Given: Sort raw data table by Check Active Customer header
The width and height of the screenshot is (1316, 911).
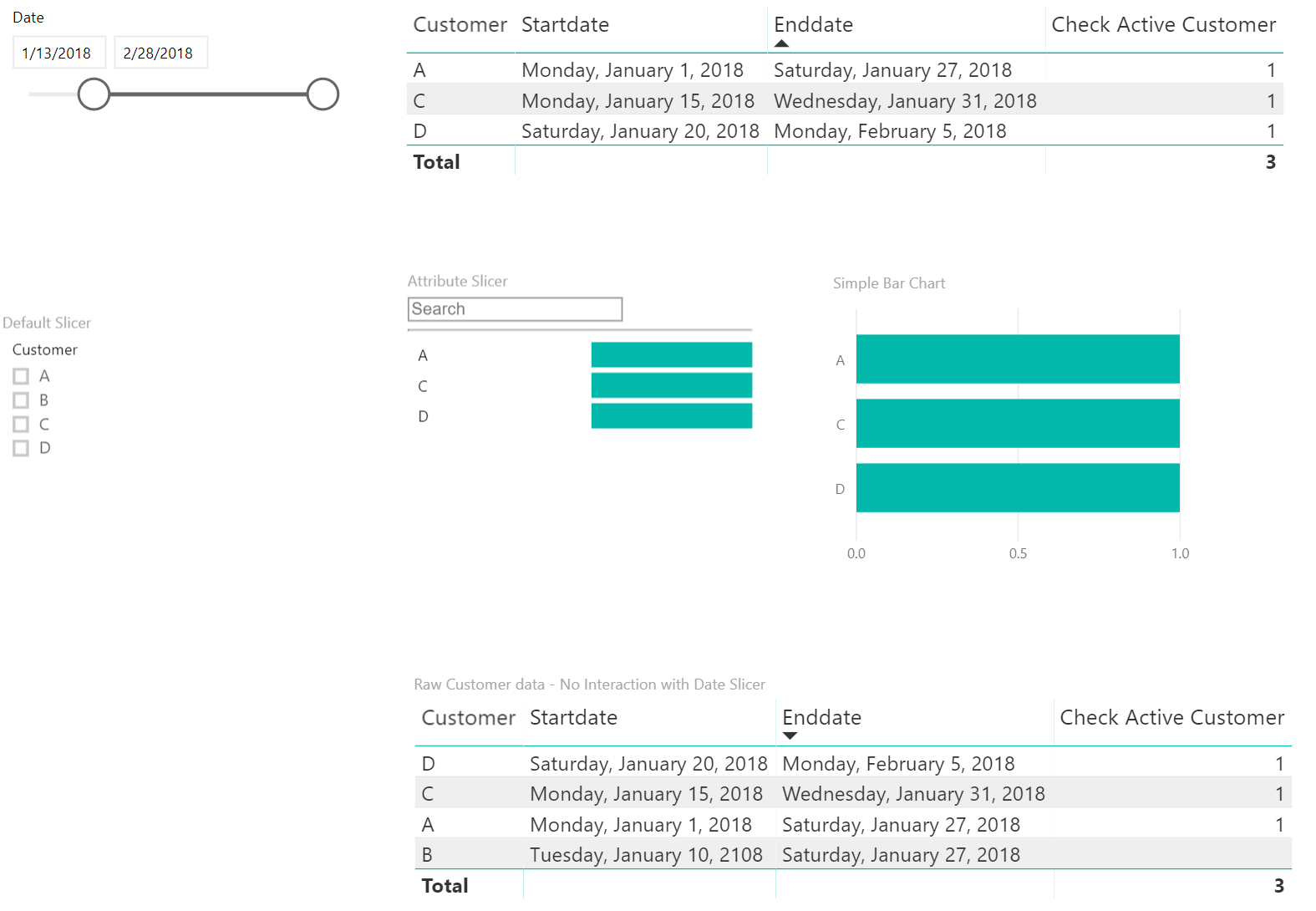Looking at the screenshot, I should (1171, 718).
